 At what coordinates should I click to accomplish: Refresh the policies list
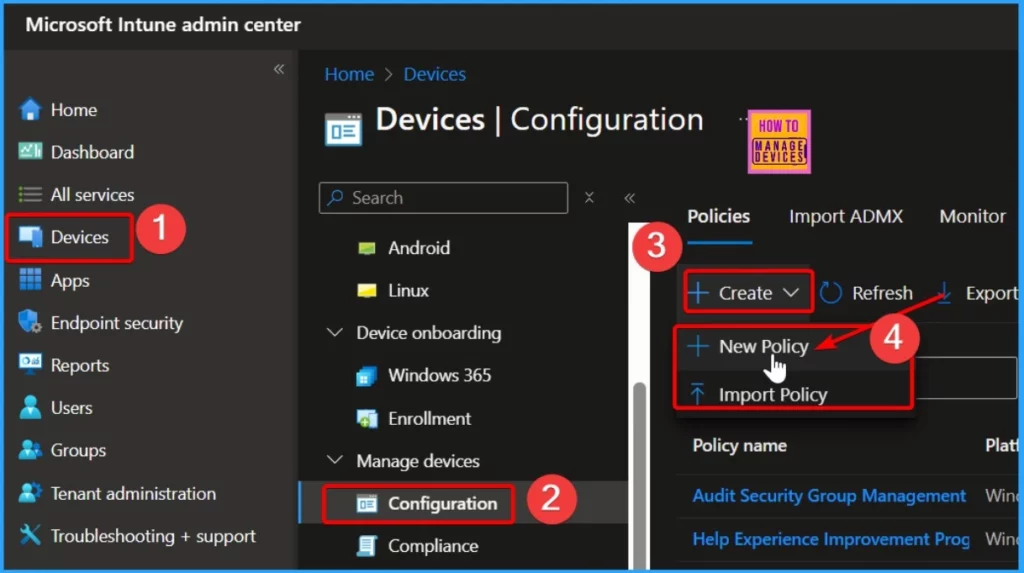867,293
